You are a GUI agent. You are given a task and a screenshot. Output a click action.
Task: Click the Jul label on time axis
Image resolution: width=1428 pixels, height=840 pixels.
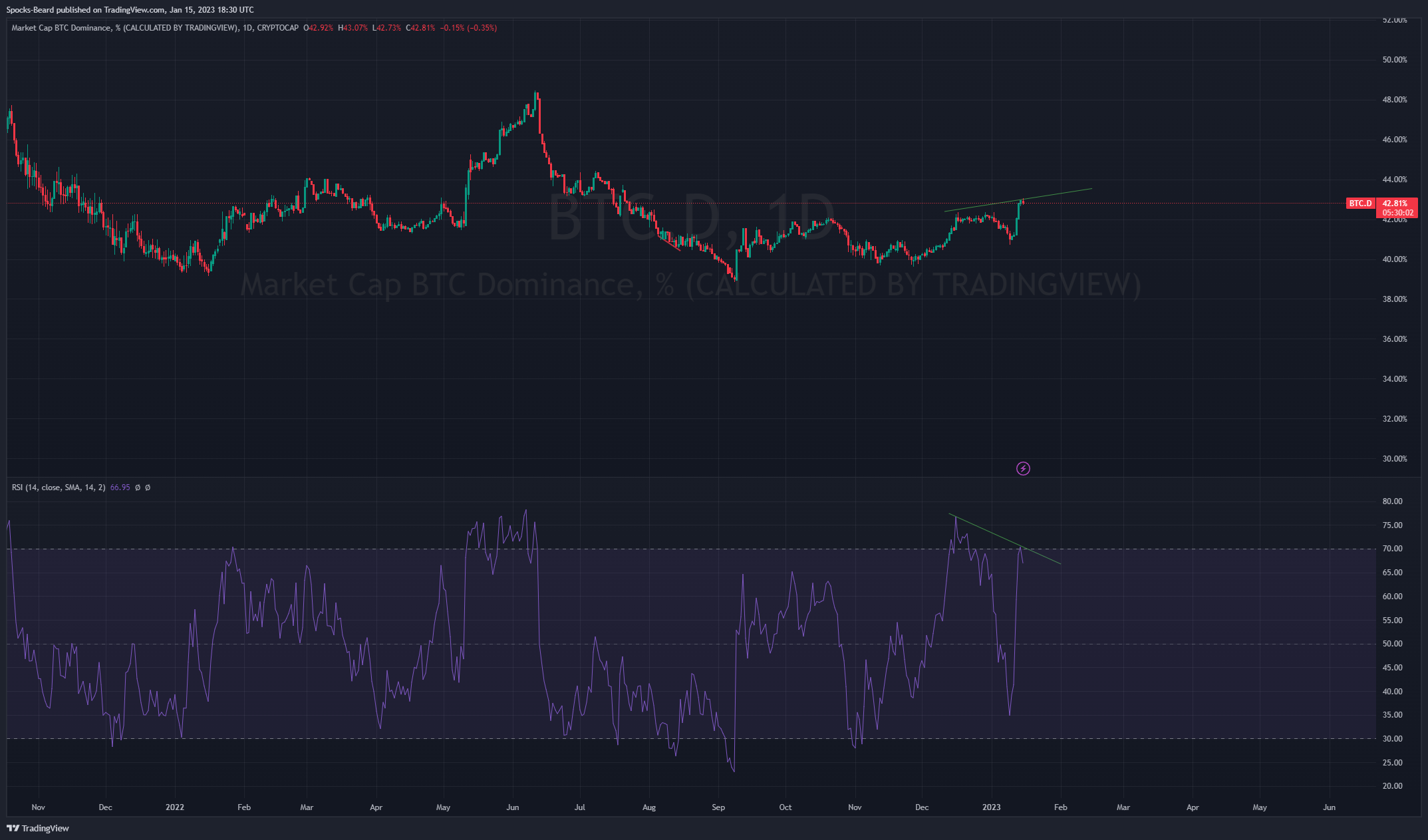(x=580, y=807)
